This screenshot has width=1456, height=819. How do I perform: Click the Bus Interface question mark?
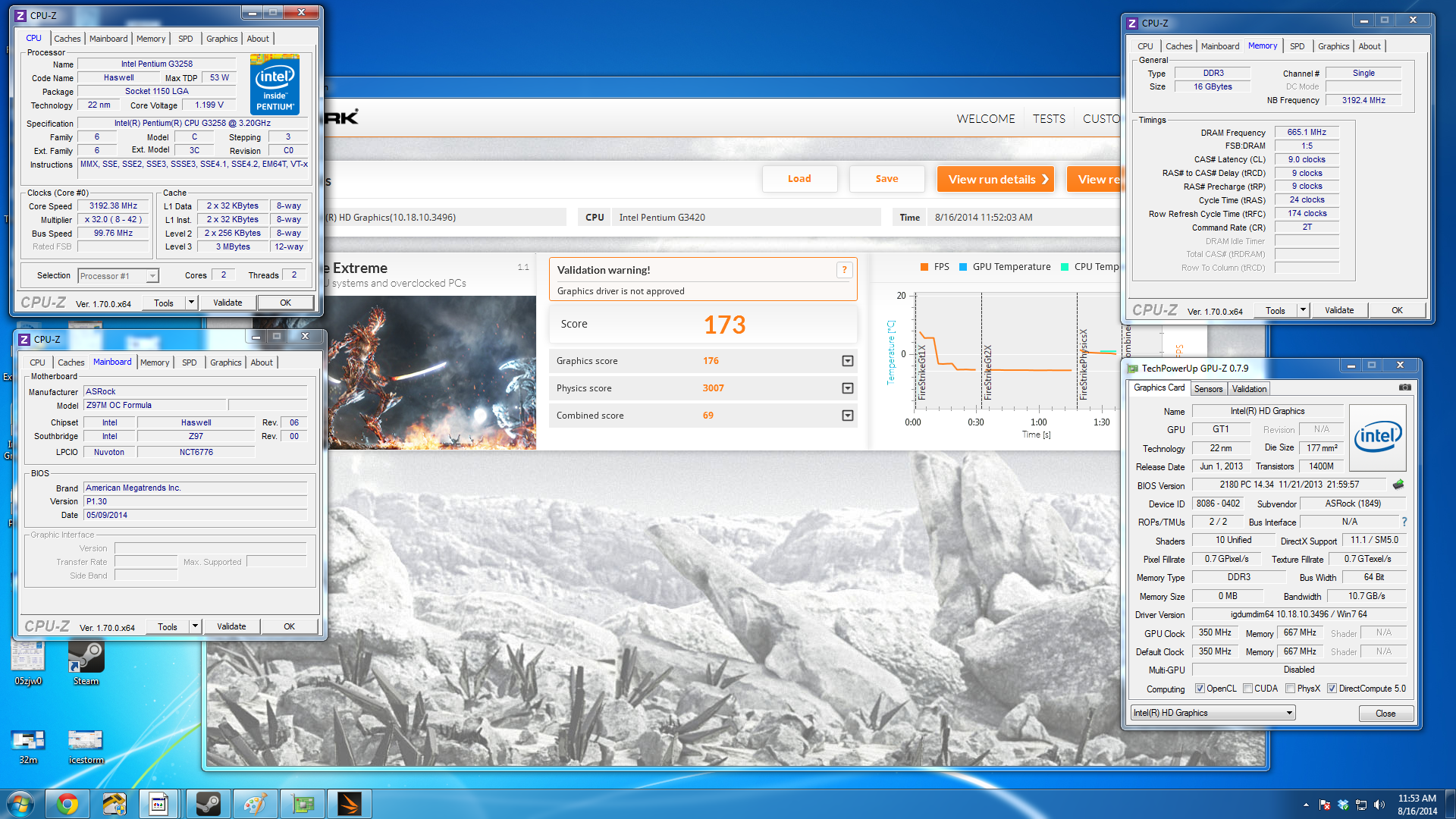(1404, 522)
